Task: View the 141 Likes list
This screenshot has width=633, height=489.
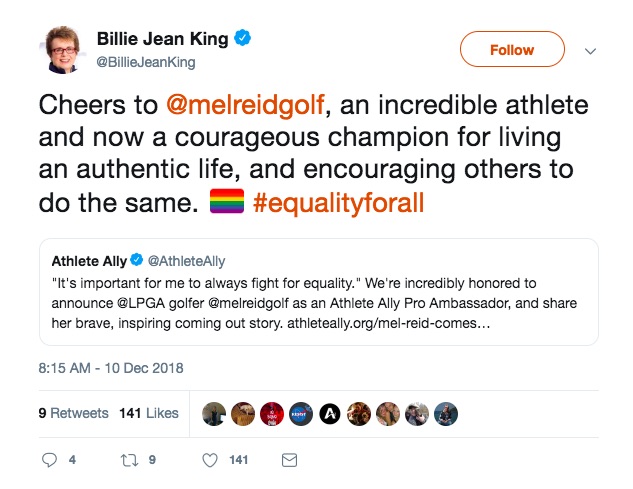Action: [149, 413]
